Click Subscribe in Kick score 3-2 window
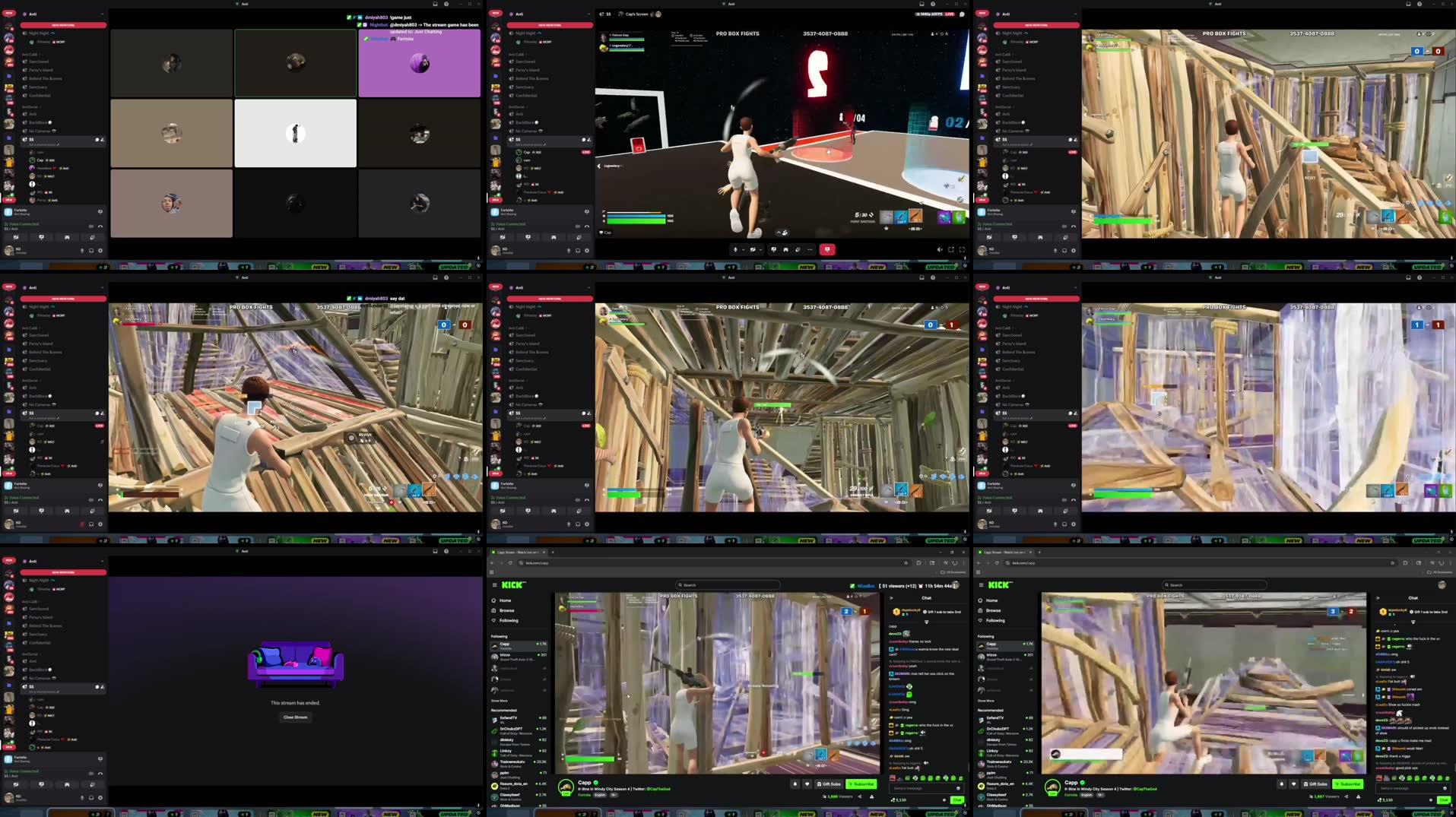 [1348, 784]
